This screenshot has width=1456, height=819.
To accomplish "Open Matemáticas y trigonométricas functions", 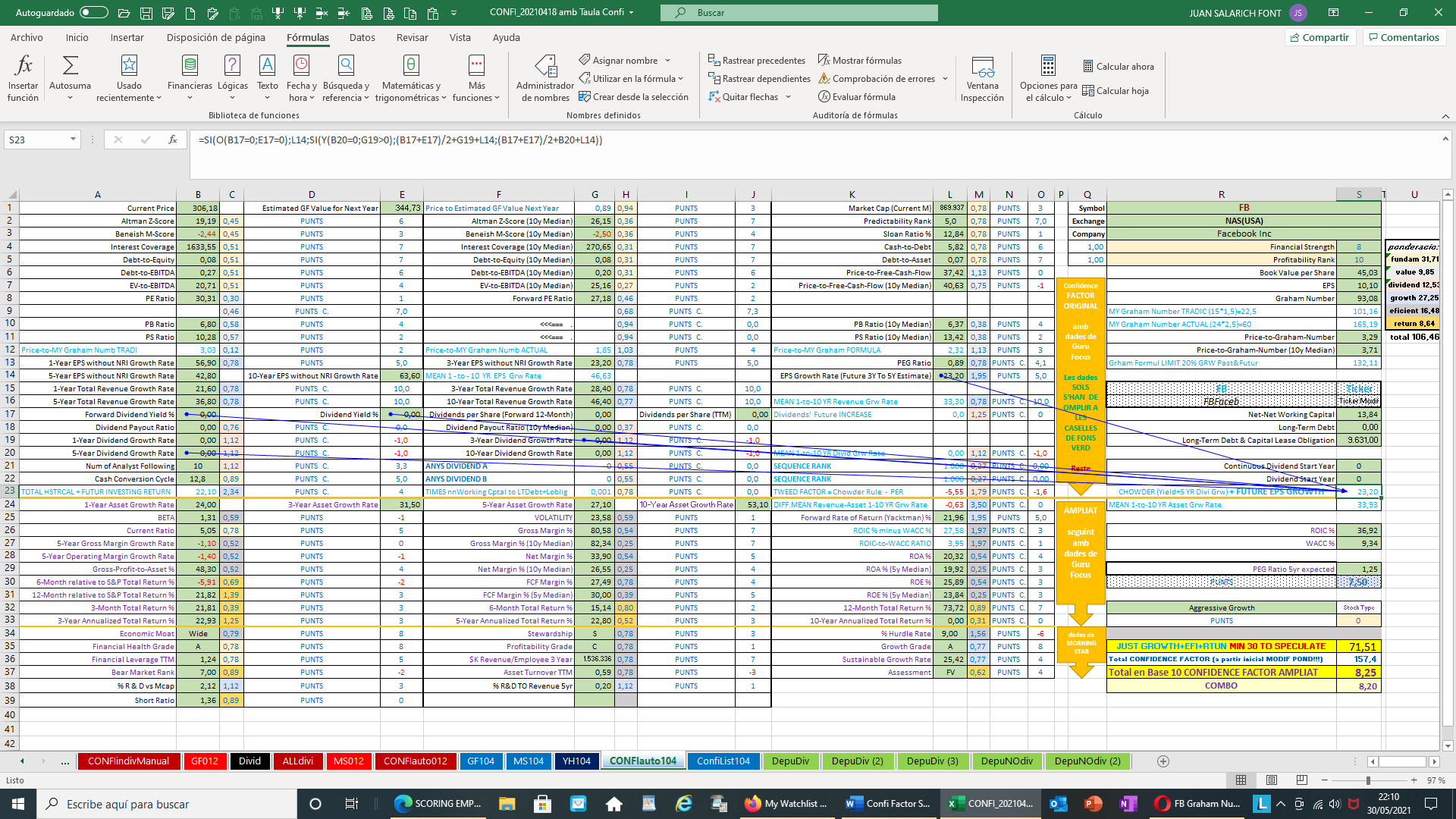I will click(410, 77).
